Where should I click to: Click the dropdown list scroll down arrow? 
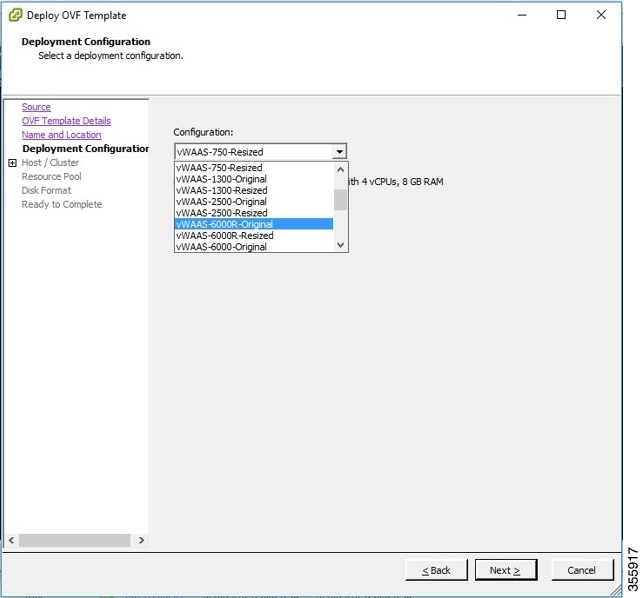coord(340,245)
